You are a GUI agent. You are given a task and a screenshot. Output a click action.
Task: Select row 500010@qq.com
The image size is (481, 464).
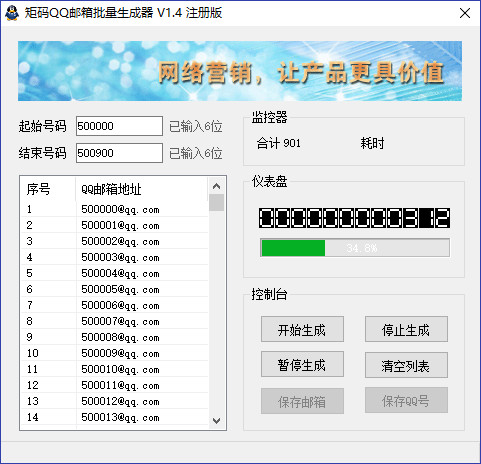(115, 369)
